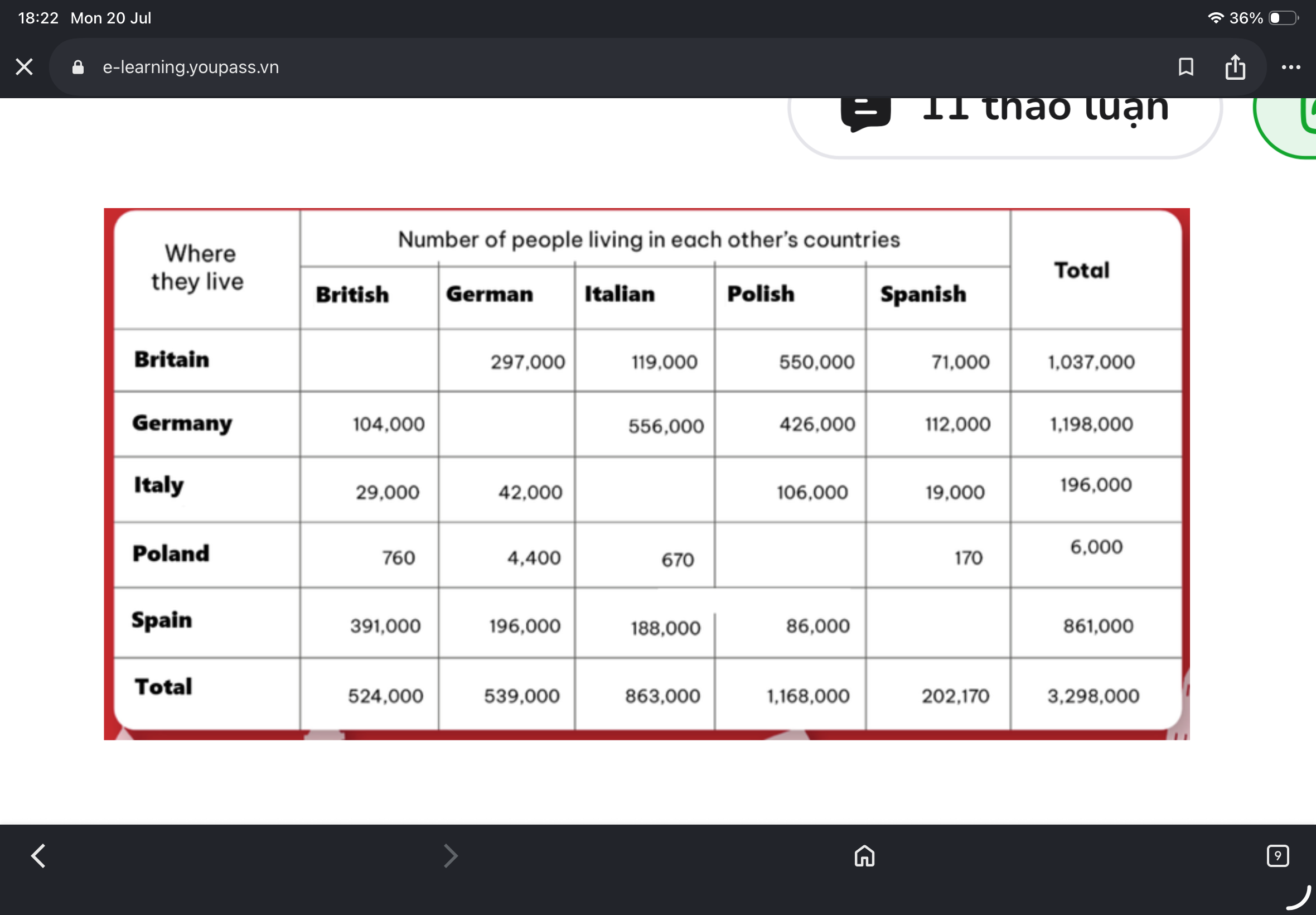Tap the 18:22 clock in status bar
This screenshot has width=1316, height=915.
click(x=38, y=18)
